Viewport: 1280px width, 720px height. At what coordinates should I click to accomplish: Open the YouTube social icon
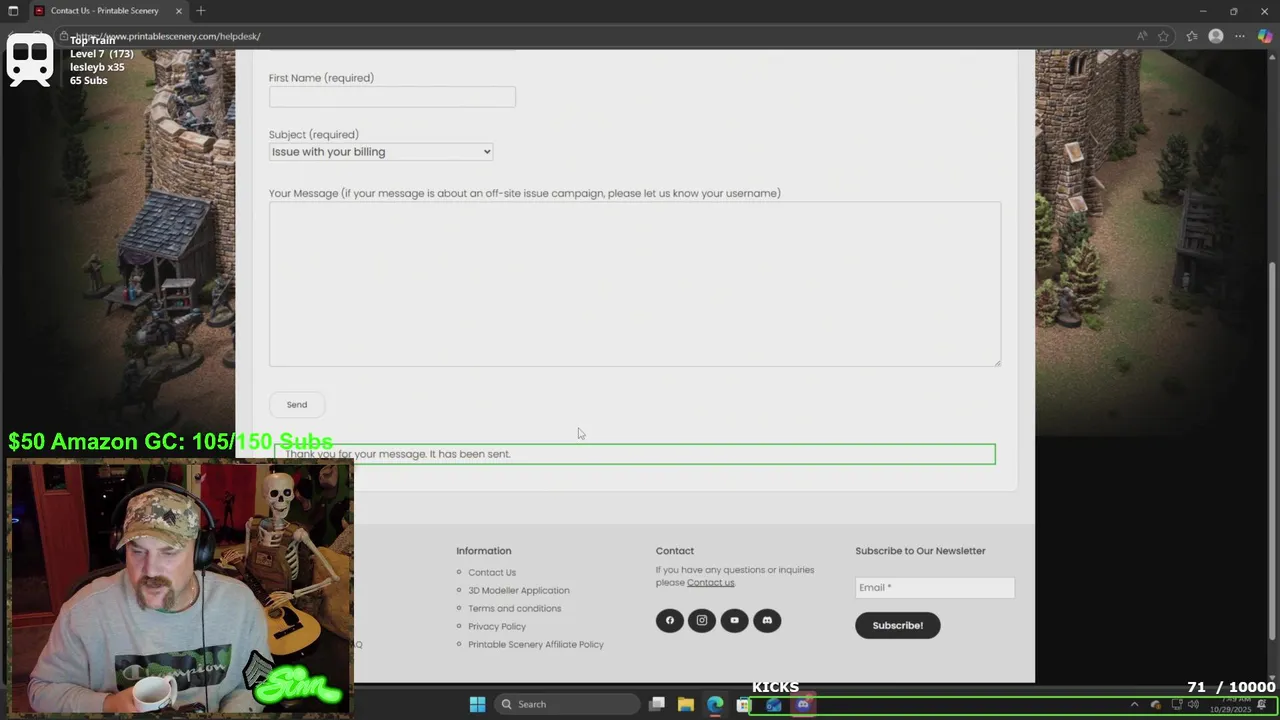click(x=734, y=620)
